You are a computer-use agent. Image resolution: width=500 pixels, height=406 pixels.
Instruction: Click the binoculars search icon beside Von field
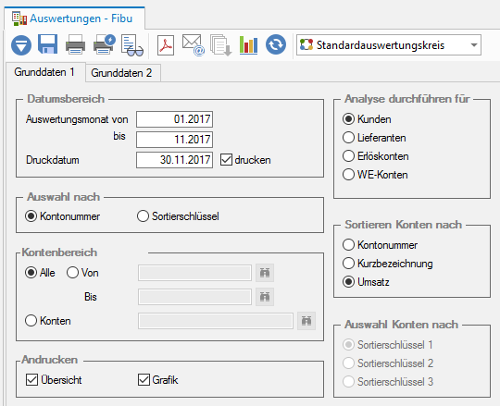coord(265,273)
